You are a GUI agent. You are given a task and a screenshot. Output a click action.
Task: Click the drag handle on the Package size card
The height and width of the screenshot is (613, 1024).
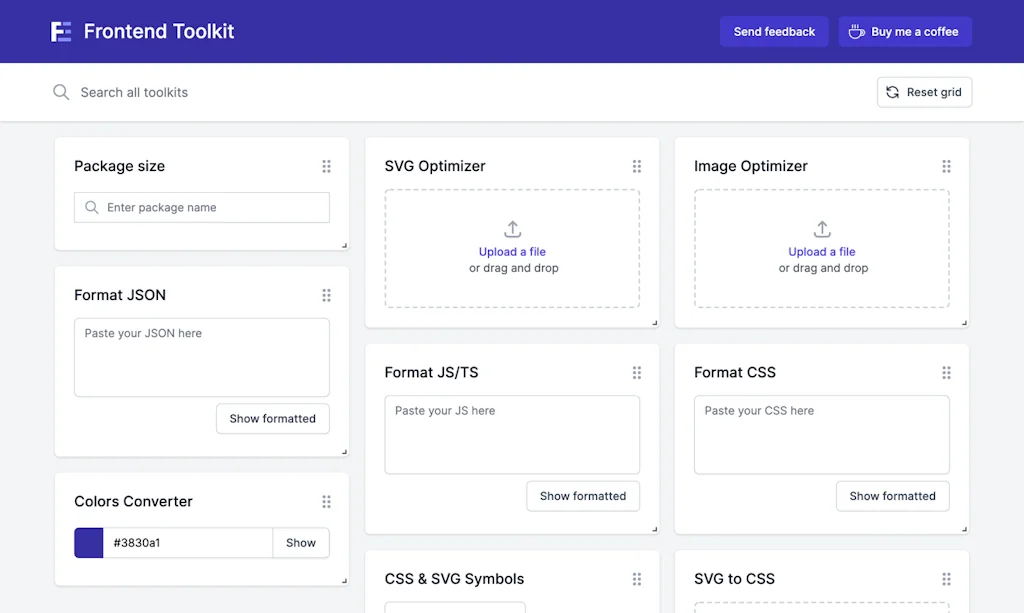[x=326, y=166]
